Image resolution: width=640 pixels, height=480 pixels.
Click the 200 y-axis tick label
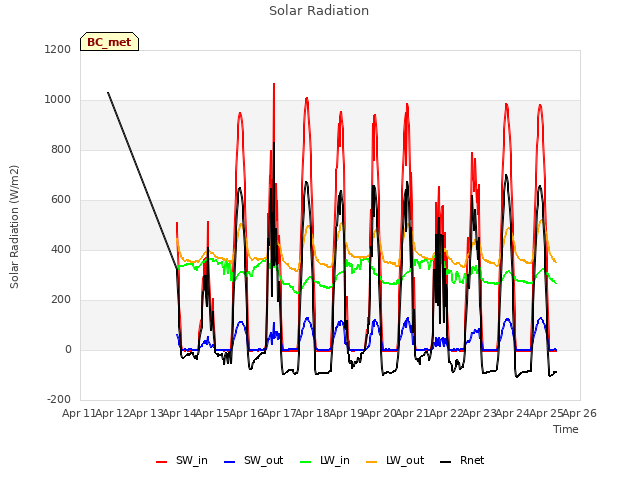(x=61, y=300)
